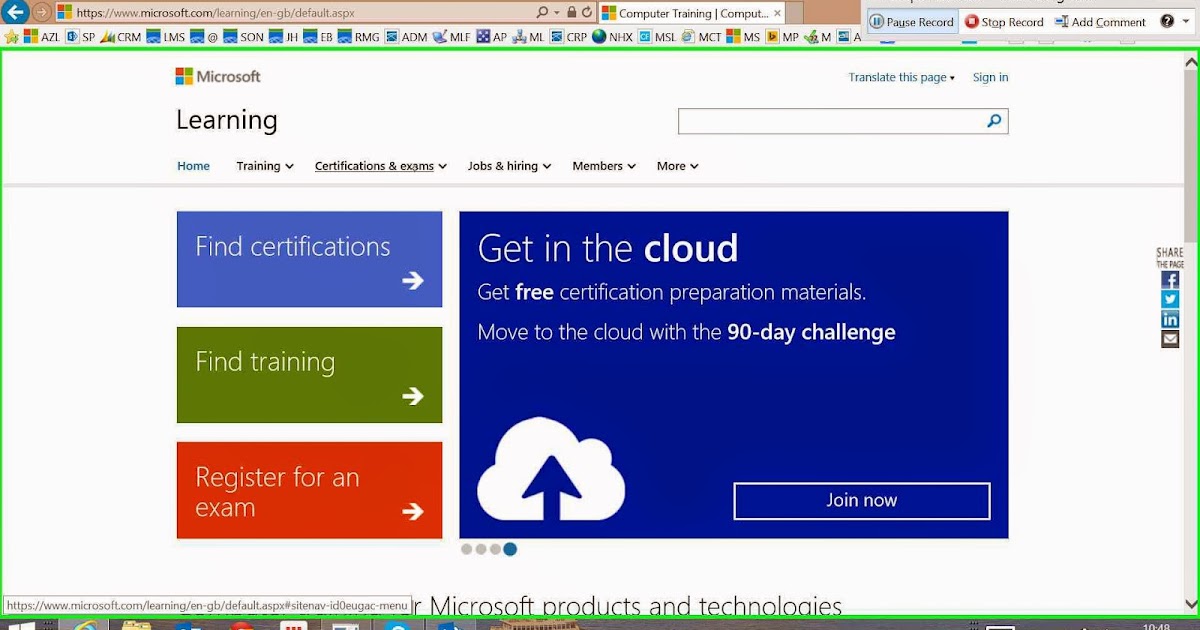Image resolution: width=1200 pixels, height=630 pixels.
Task: Open the Translate this page dropdown
Action: [x=898, y=77]
